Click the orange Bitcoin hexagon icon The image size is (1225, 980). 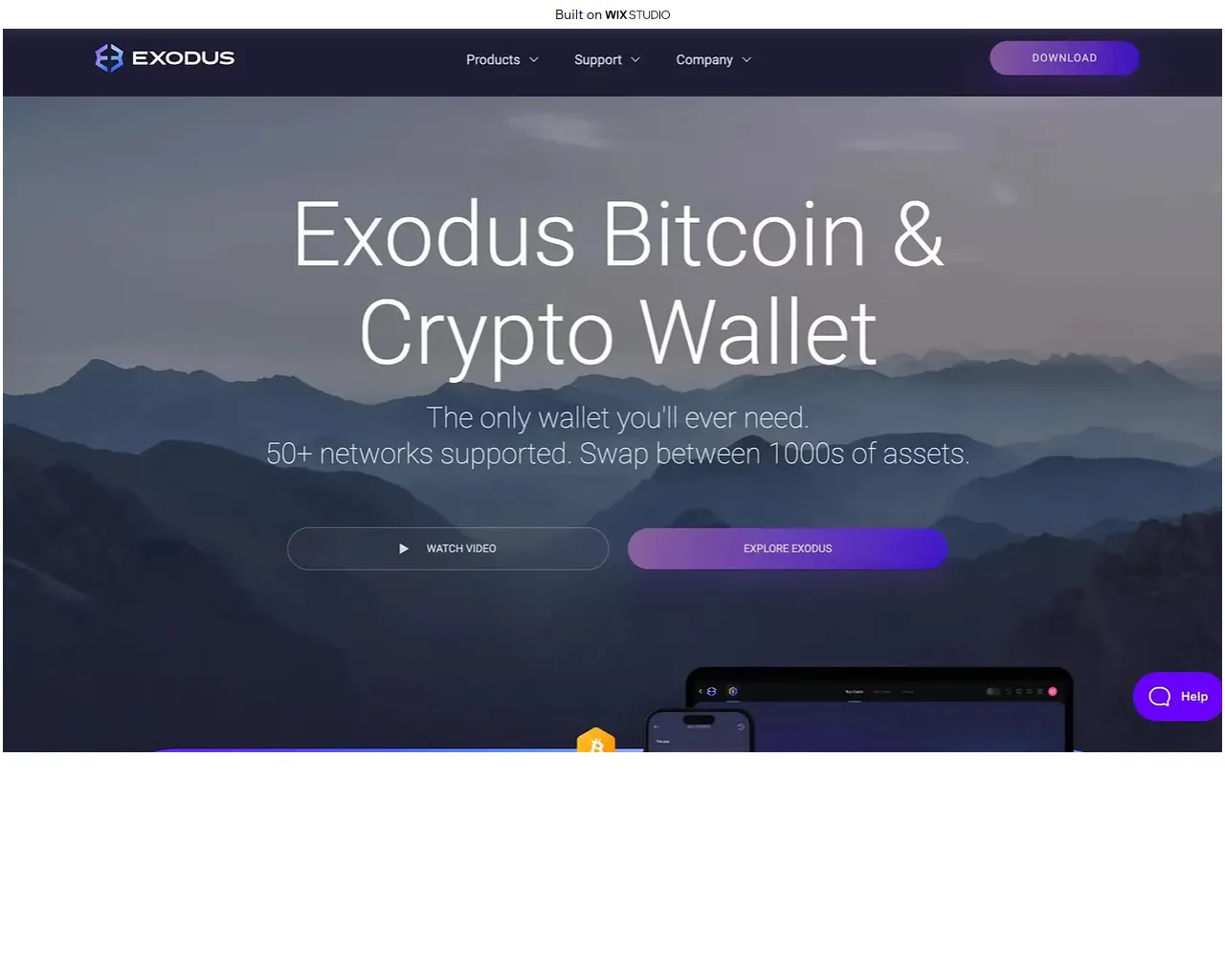[596, 741]
